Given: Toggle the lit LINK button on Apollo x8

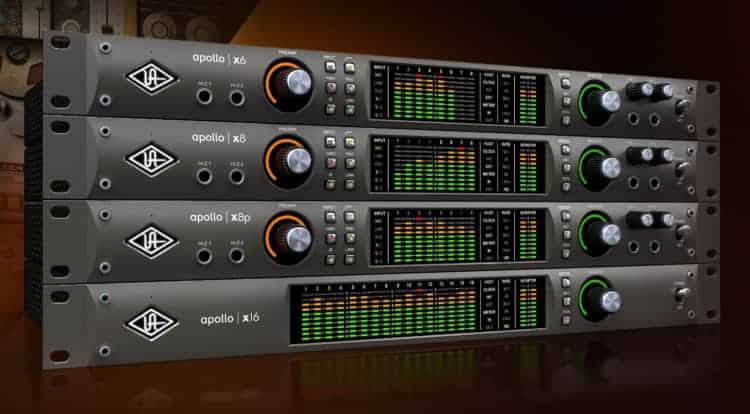Looking at the screenshot, I should pos(350,184).
